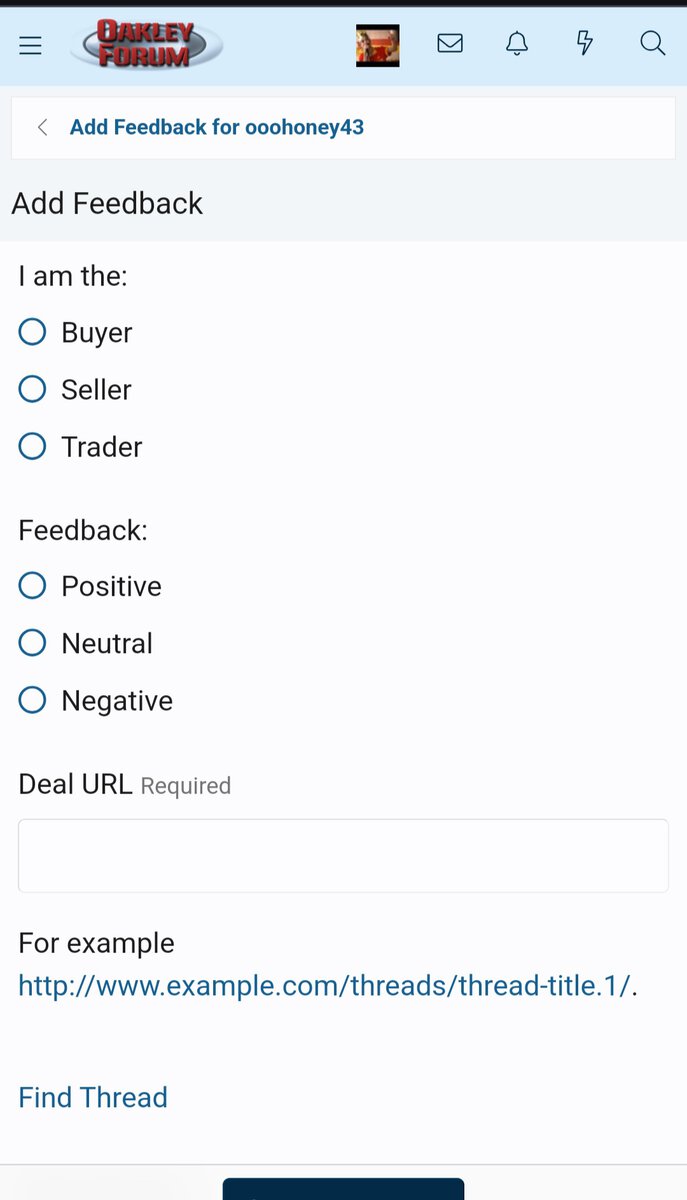The height and width of the screenshot is (1200, 687).
Task: Select Neutral feedback option
Action: [32, 642]
